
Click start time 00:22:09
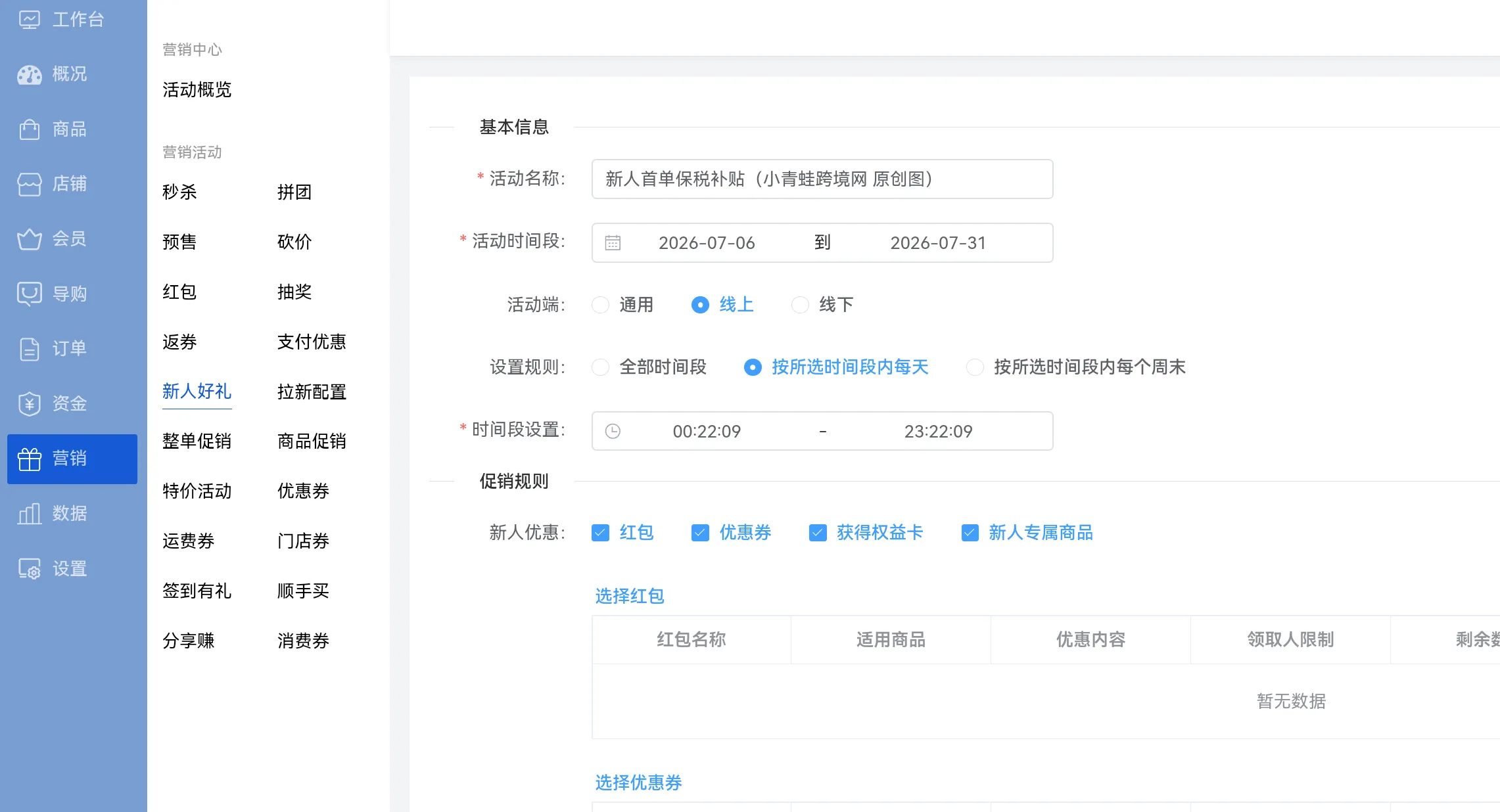click(707, 432)
